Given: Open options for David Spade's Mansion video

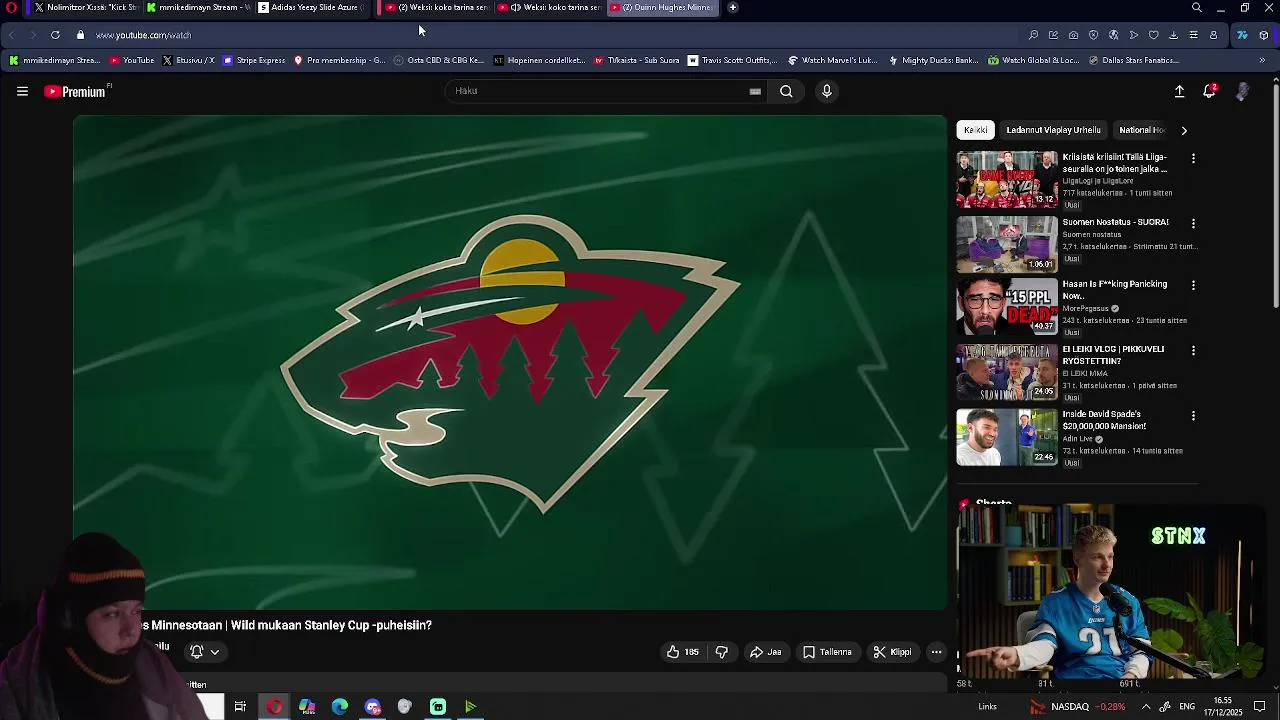Looking at the screenshot, I should pos(1193,415).
